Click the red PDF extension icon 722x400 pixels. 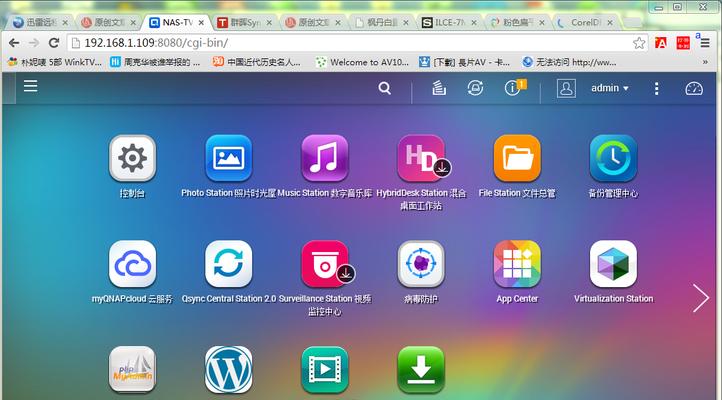661,43
